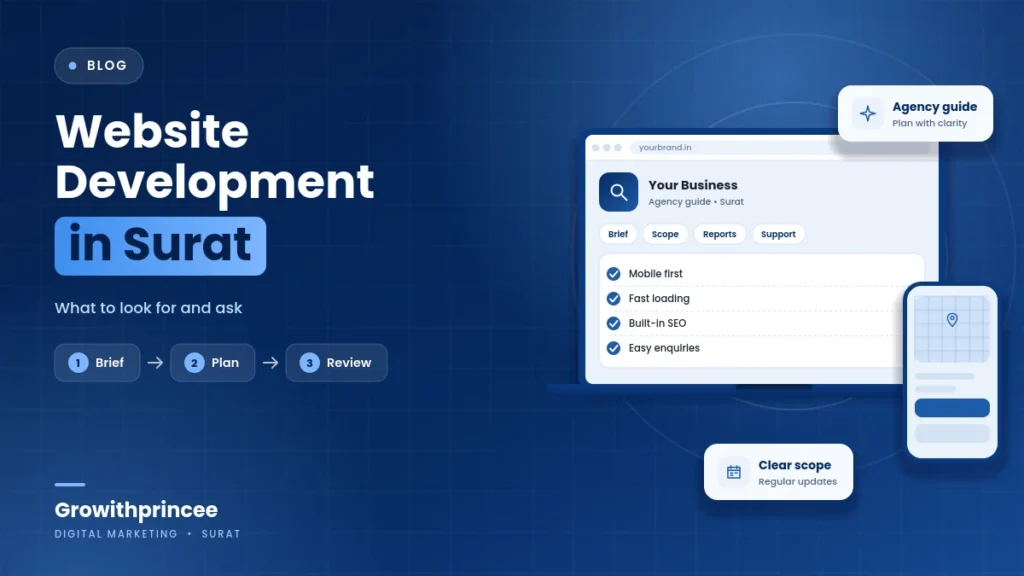
Task: Click the Review step pill
Action: point(336,362)
